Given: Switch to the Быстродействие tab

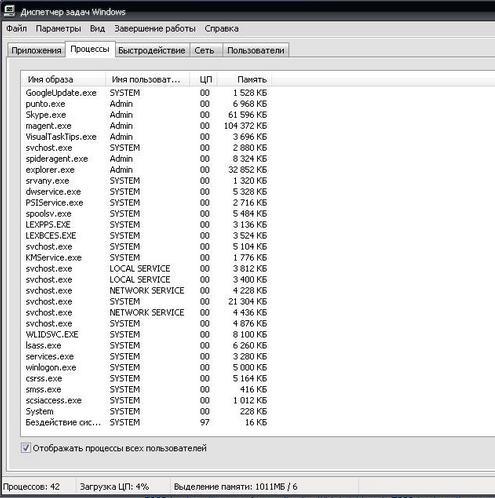Looking at the screenshot, I should point(152,50).
